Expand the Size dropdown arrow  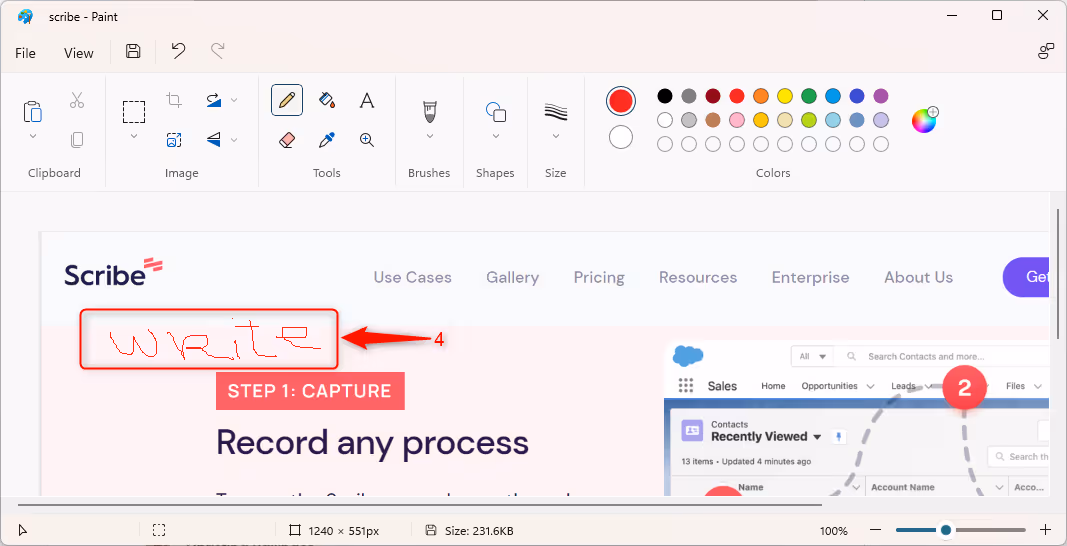click(x=556, y=136)
